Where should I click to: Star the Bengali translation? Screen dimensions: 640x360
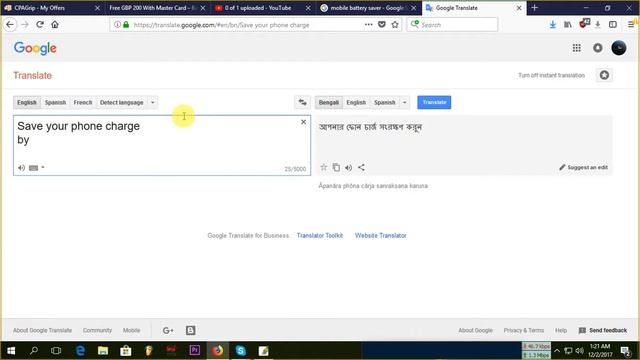point(323,167)
